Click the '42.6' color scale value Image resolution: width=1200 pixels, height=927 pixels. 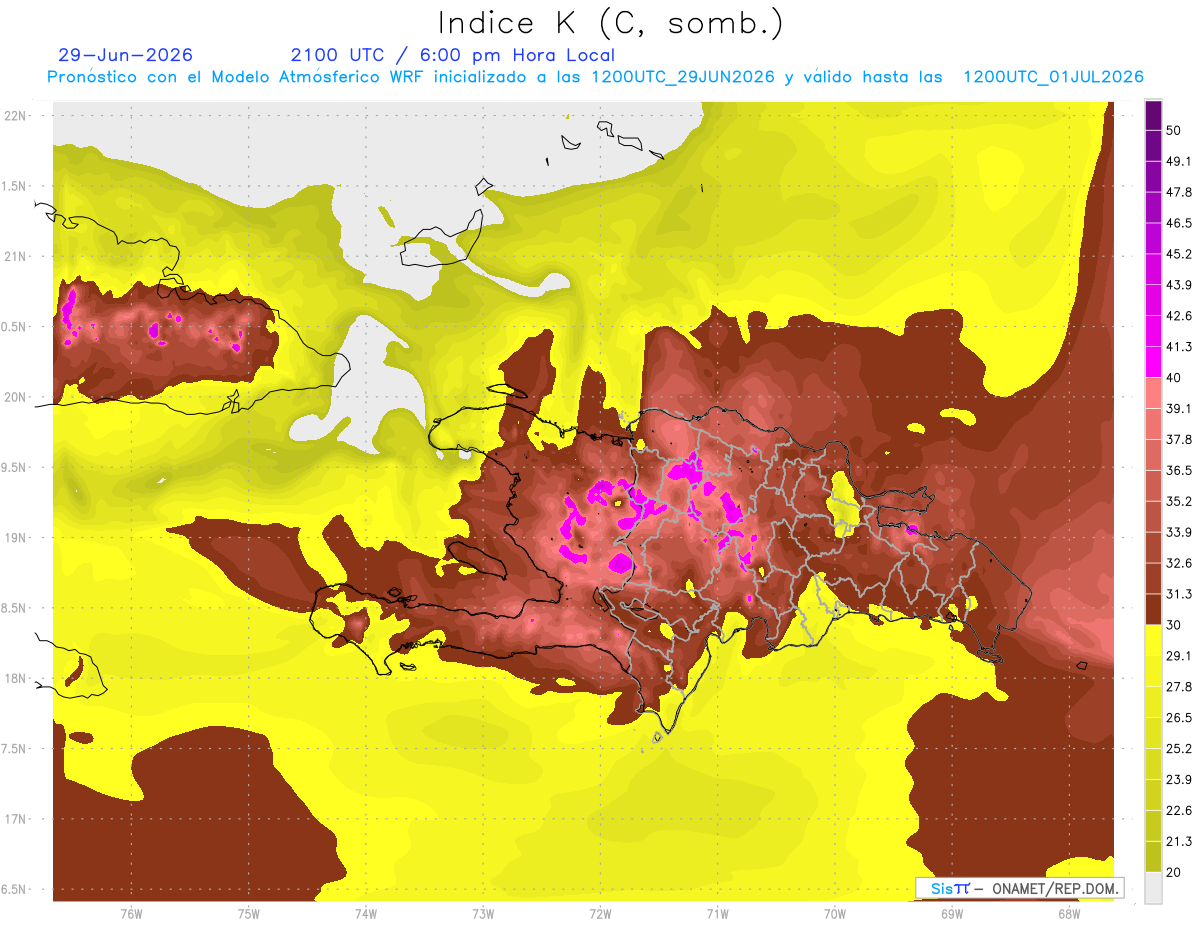1179,316
